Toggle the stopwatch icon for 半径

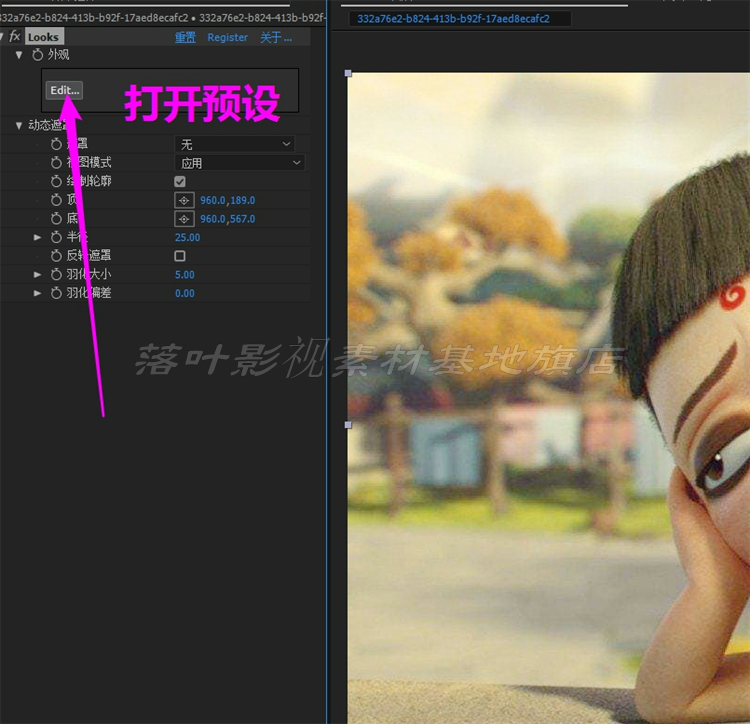click(56, 237)
